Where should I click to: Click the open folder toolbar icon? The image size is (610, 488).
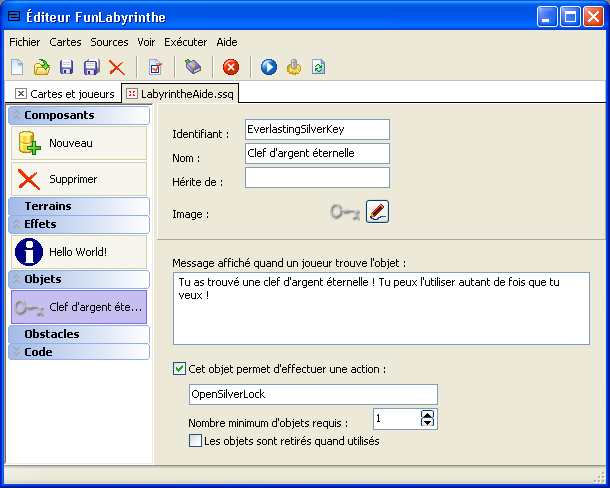pyautogui.click(x=42, y=67)
